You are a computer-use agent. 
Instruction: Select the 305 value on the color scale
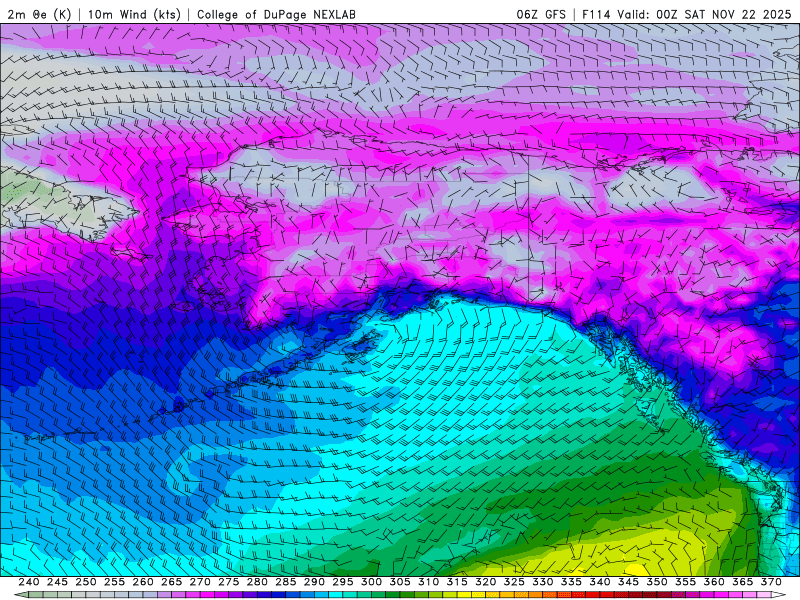click(400, 582)
